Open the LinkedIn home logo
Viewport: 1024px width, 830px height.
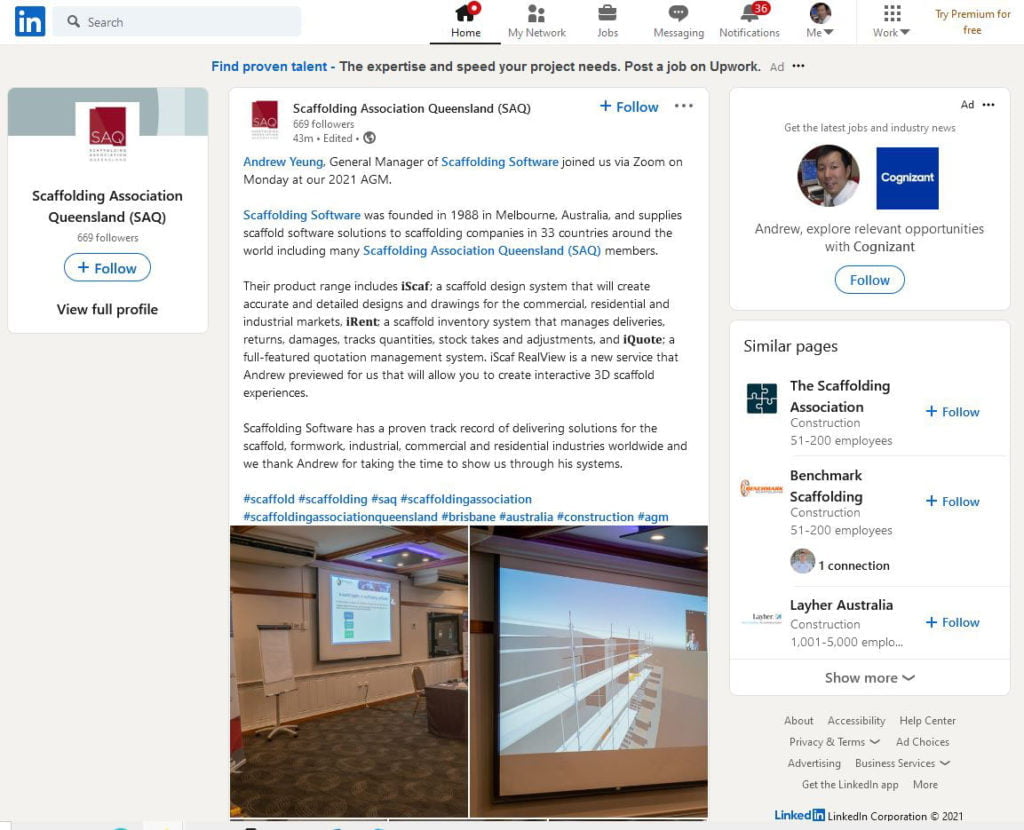click(x=30, y=22)
